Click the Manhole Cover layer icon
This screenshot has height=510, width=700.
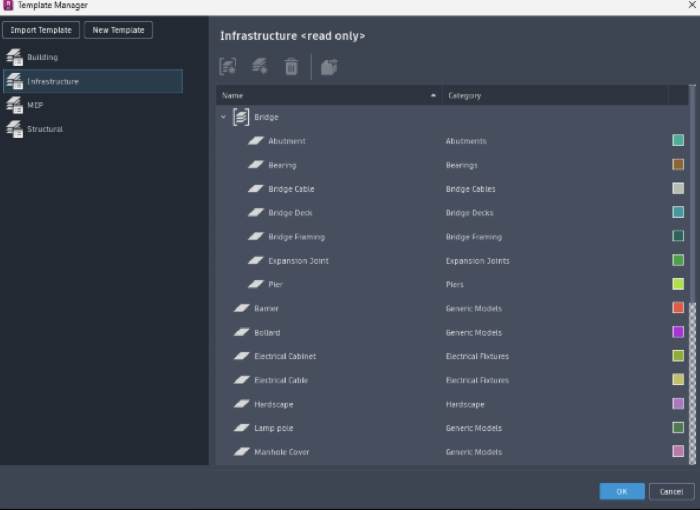coord(242,451)
